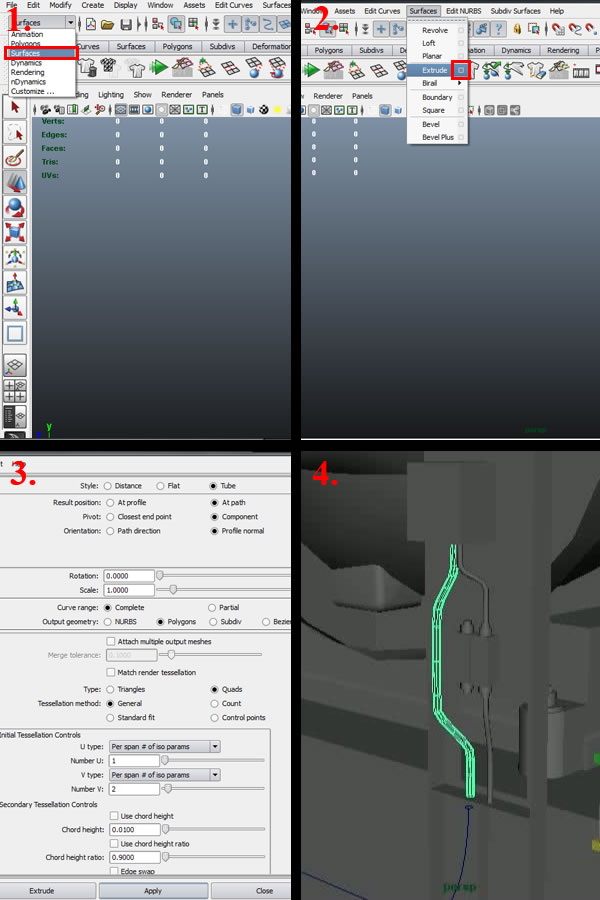The height and width of the screenshot is (900, 600).
Task: Select the Tube style radio button
Action: point(214,486)
